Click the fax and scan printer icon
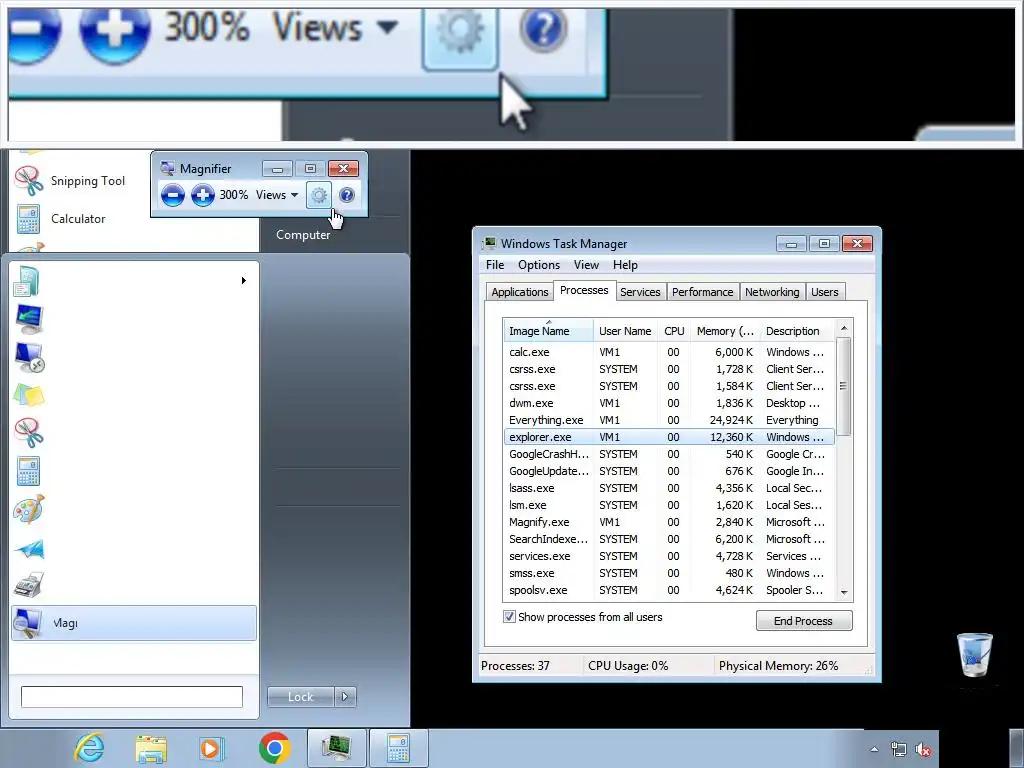Image resolution: width=1024 pixels, height=768 pixels. click(x=29, y=585)
